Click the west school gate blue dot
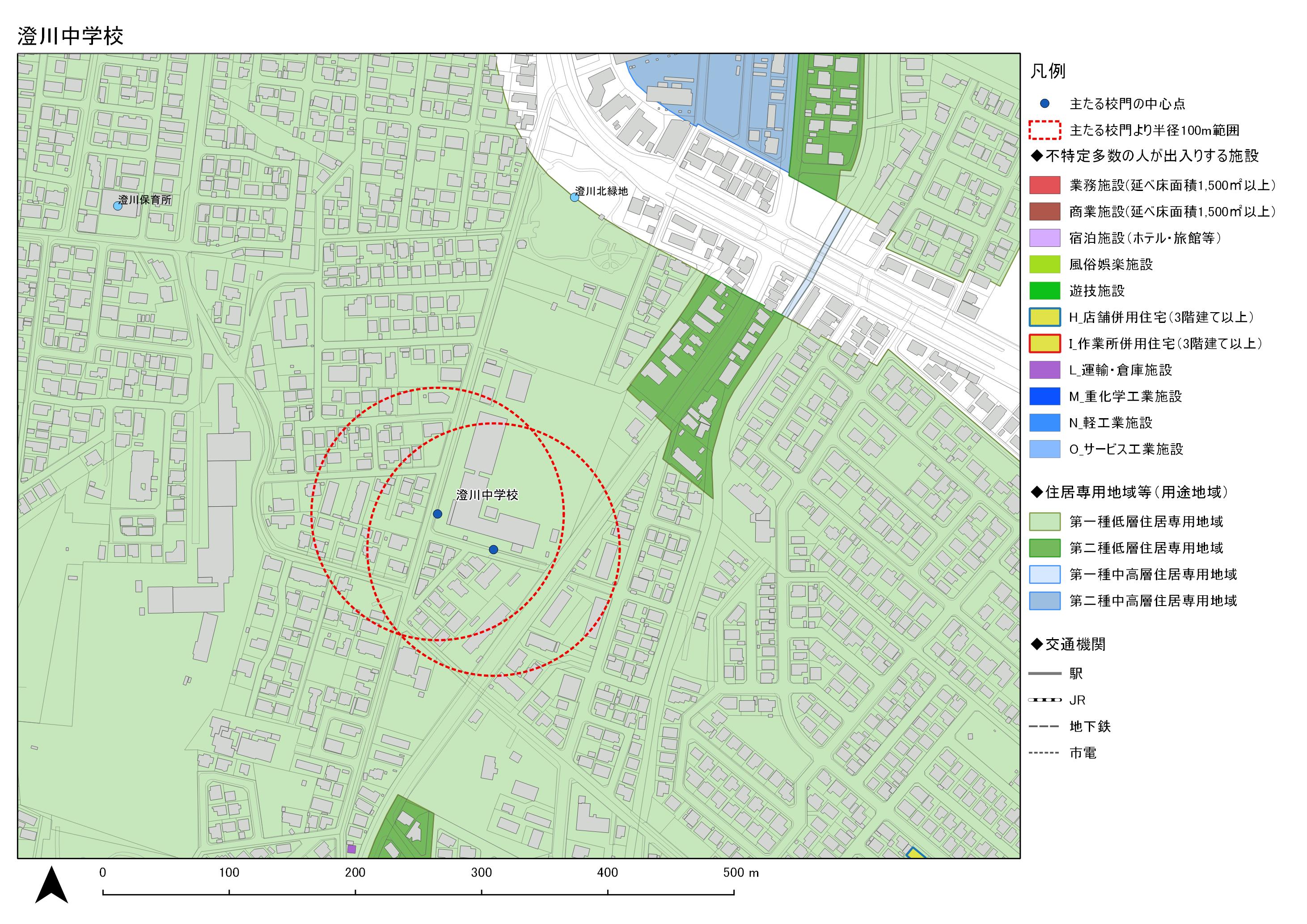The width and height of the screenshot is (1307, 924). pyautogui.click(x=437, y=514)
